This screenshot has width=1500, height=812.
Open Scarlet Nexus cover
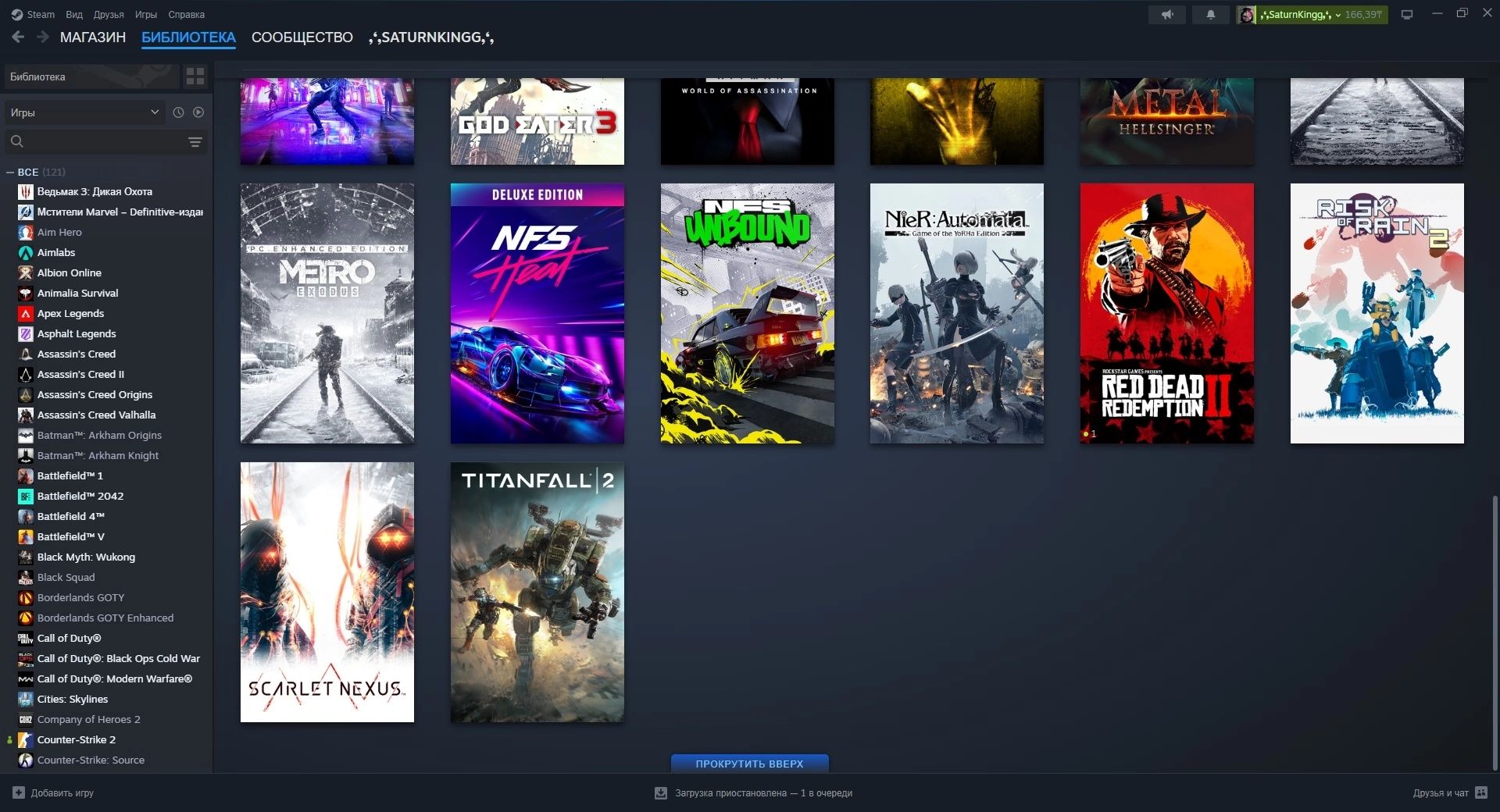(x=327, y=592)
